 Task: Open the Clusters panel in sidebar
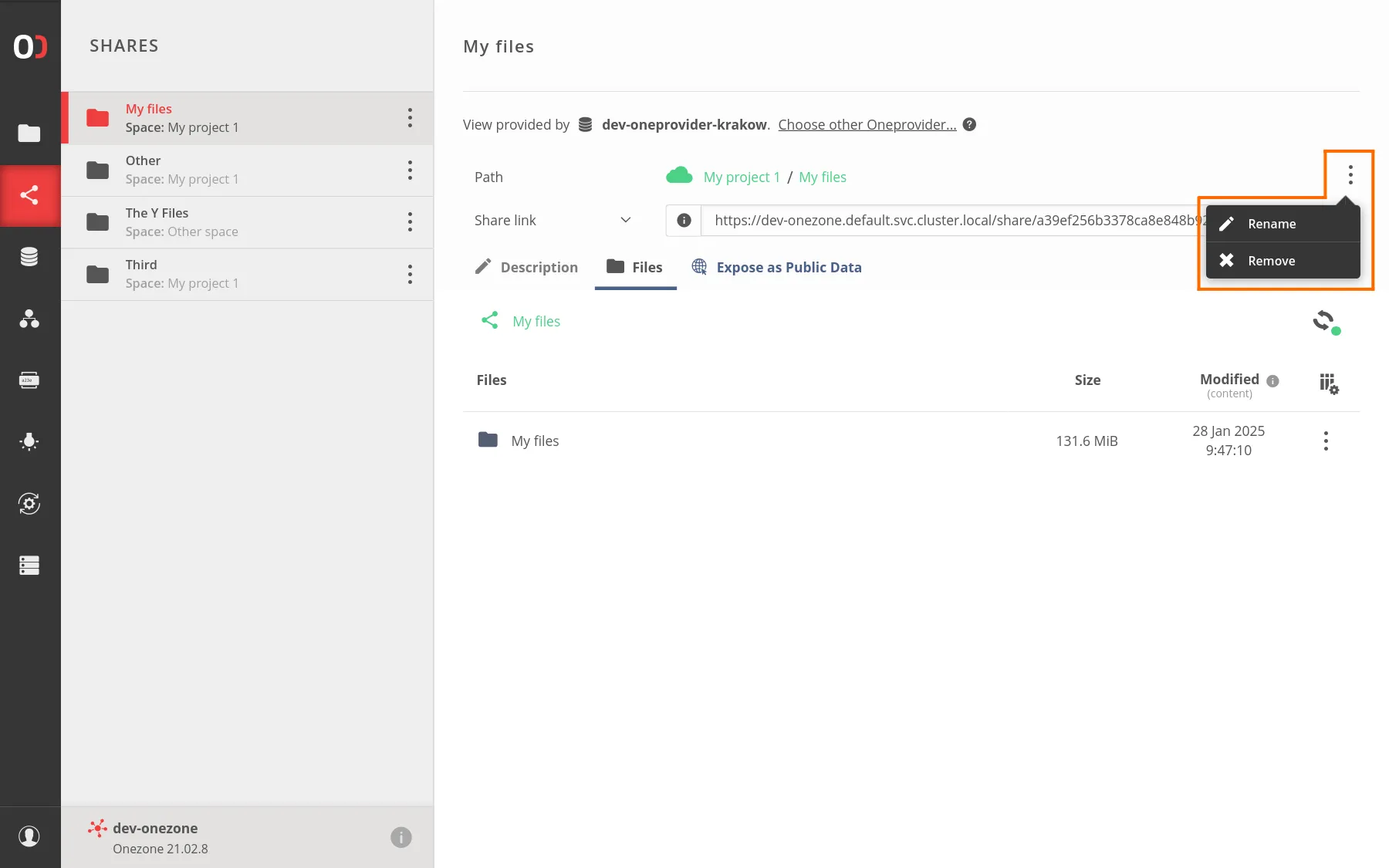(x=30, y=566)
